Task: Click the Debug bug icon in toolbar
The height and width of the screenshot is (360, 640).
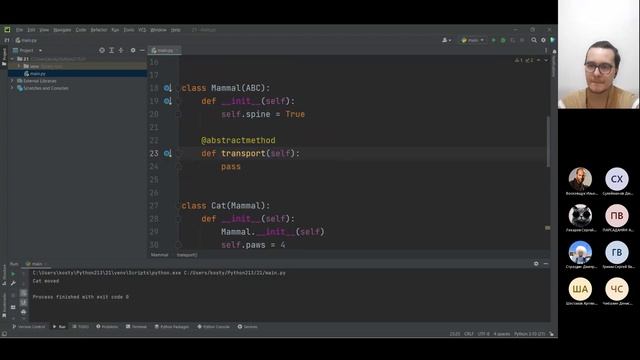Action: pos(503,40)
